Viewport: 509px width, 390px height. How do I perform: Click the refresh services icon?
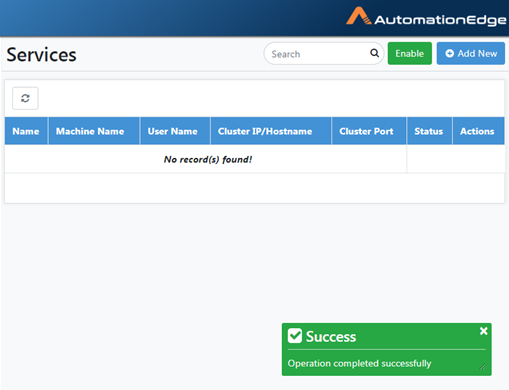tap(25, 98)
